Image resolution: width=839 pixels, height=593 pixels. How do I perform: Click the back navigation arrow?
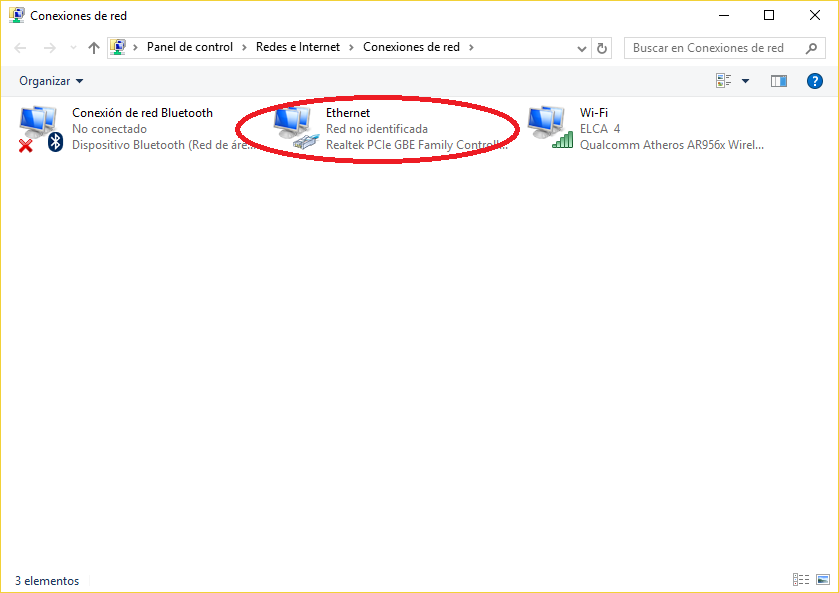[x=20, y=48]
